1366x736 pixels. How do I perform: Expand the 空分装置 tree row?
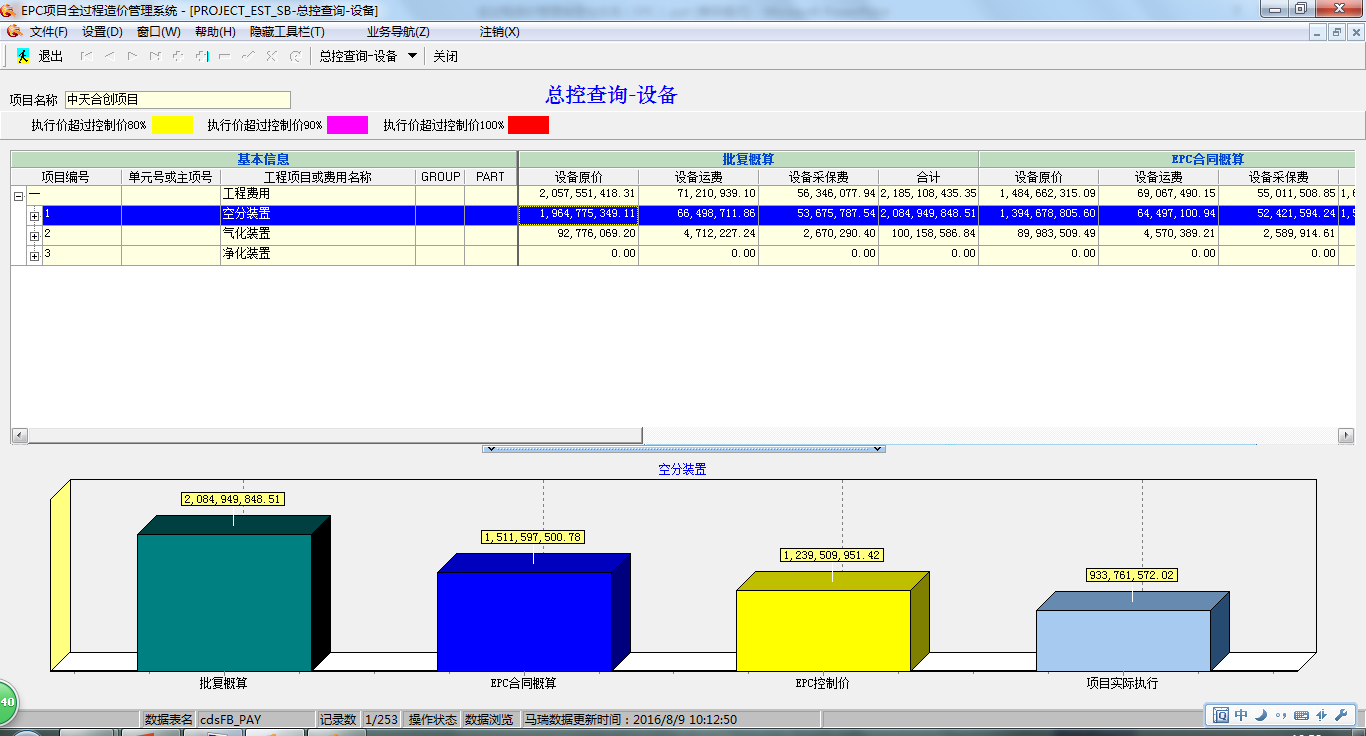click(x=35, y=216)
